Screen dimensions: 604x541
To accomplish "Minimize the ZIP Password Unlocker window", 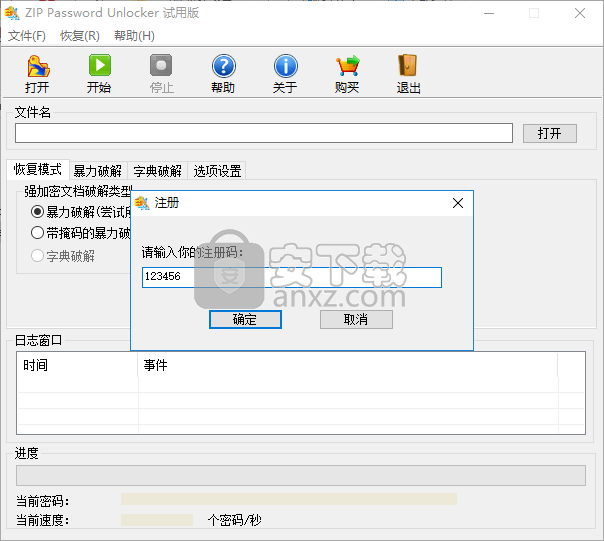I will 489,13.
